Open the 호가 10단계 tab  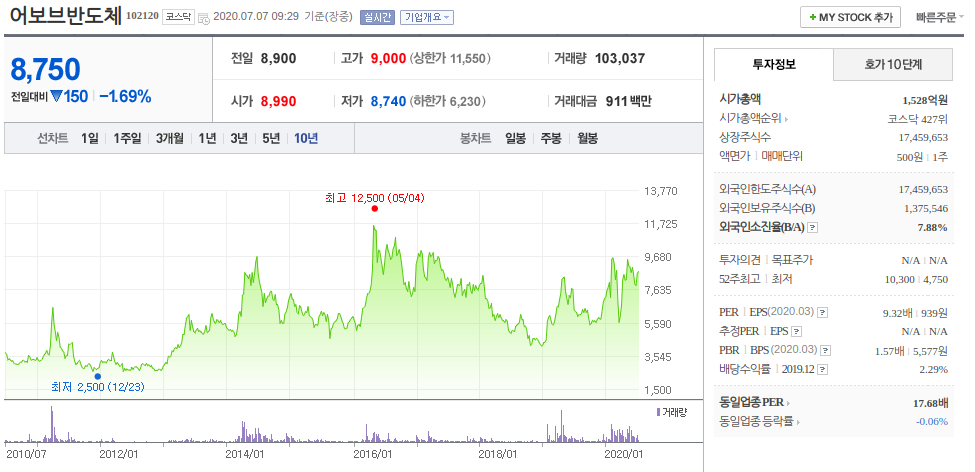click(893, 64)
